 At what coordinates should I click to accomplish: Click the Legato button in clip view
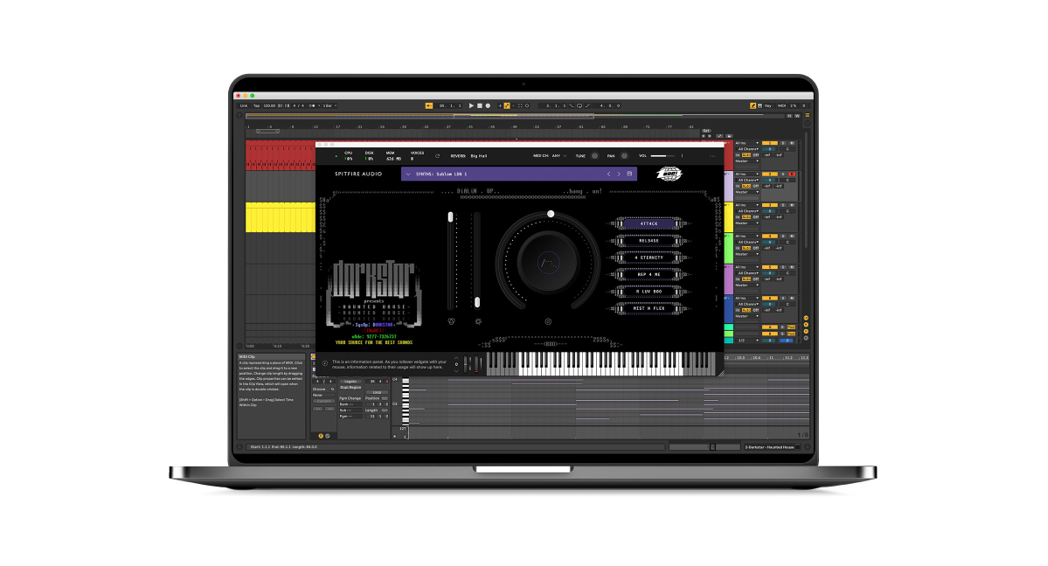[x=350, y=382]
